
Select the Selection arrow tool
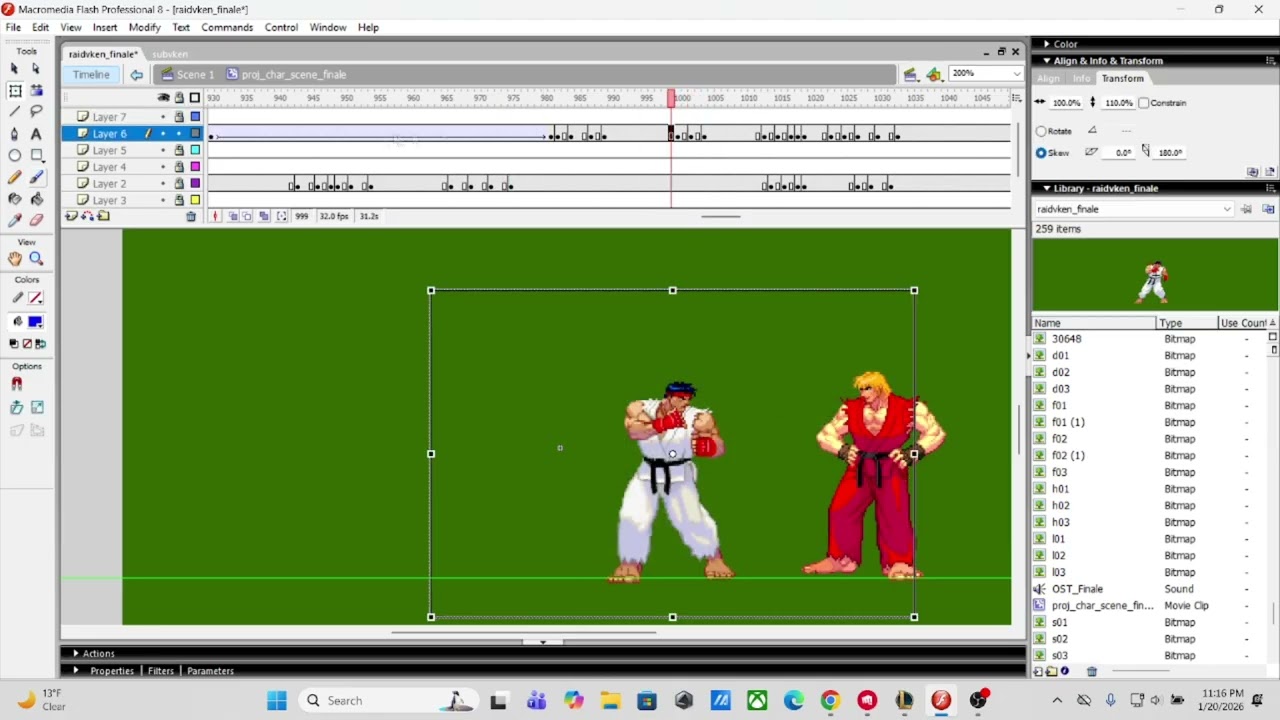14,68
